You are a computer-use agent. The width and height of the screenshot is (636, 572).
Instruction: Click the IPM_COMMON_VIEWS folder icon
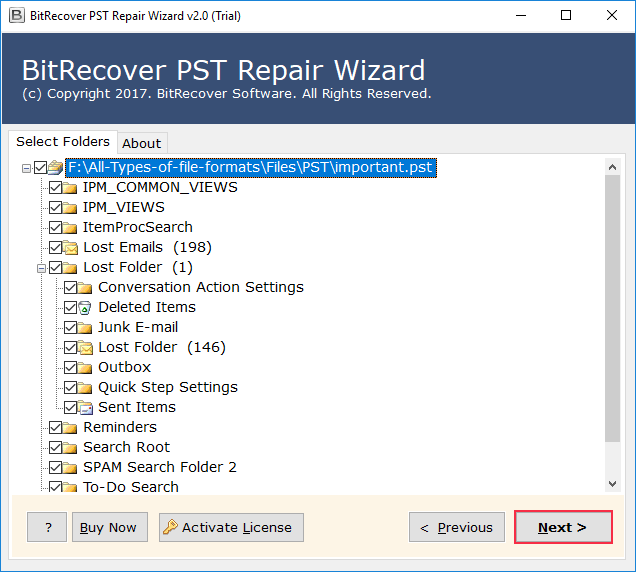(x=70, y=187)
